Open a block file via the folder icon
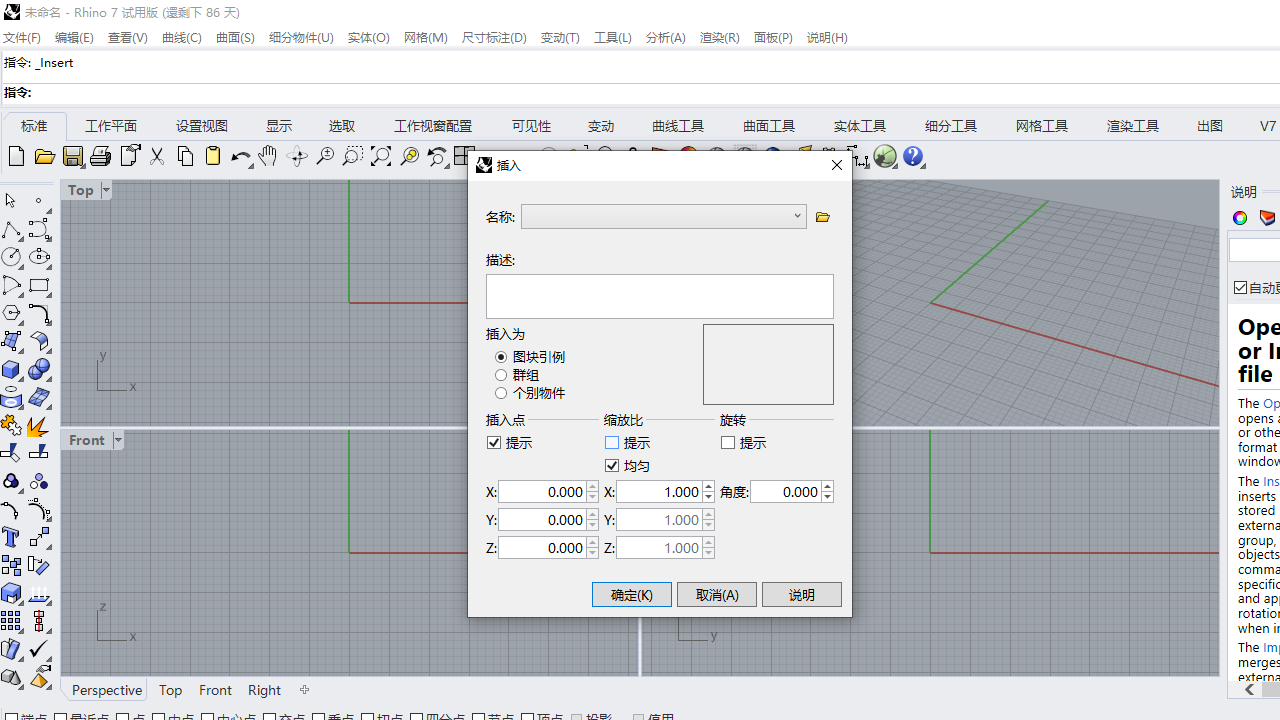Viewport: 1280px width, 720px height. [x=822, y=216]
